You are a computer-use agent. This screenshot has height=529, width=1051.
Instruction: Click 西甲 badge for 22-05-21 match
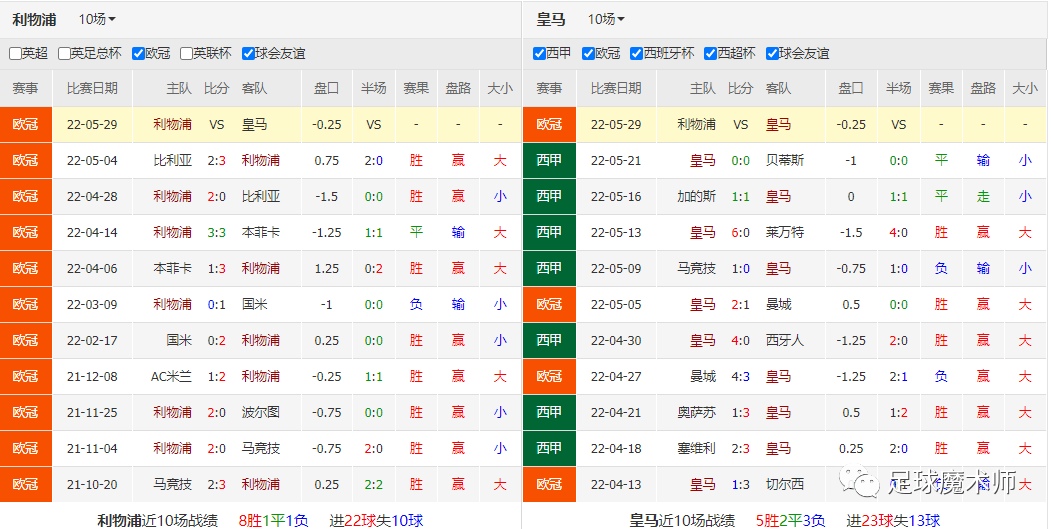point(549,160)
